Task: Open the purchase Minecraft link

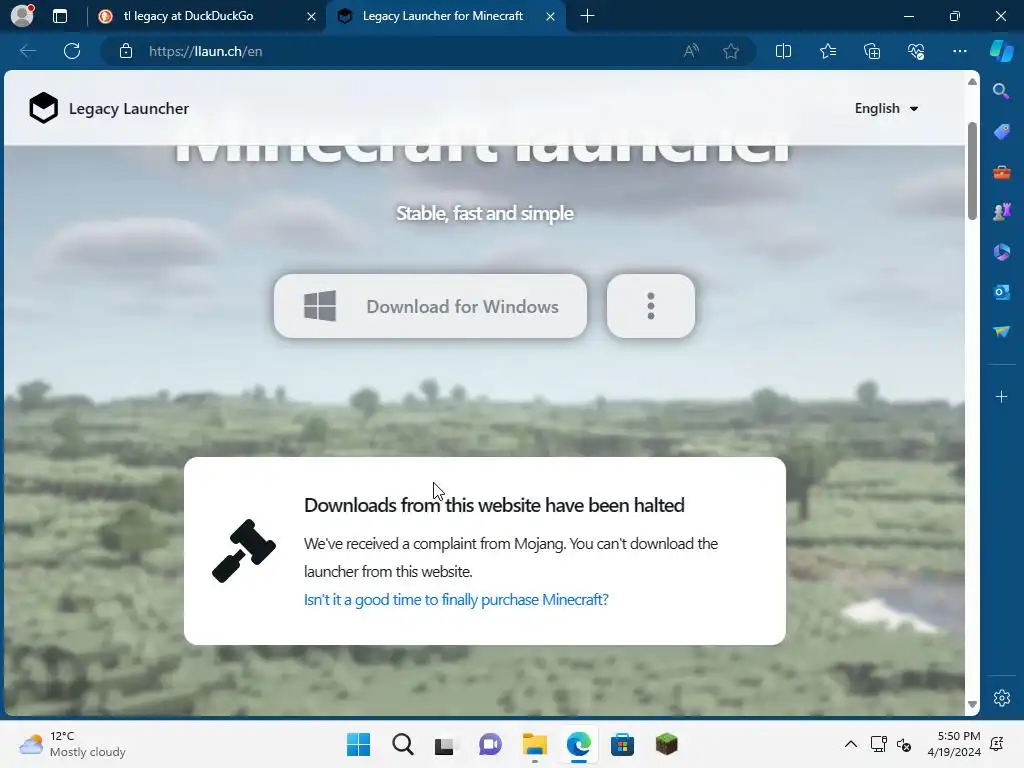Action: (456, 600)
